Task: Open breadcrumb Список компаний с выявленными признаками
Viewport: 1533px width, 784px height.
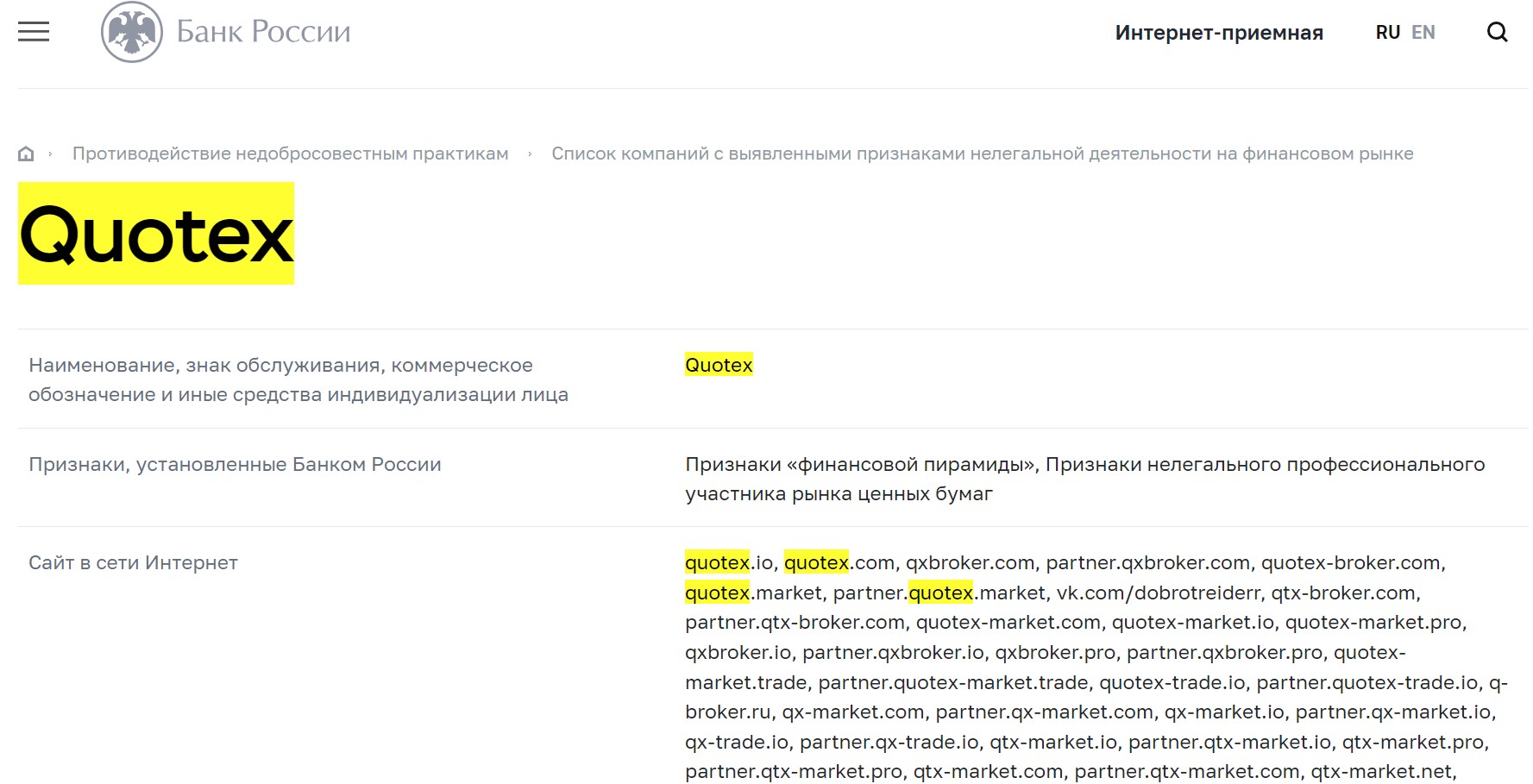Action: pos(983,154)
